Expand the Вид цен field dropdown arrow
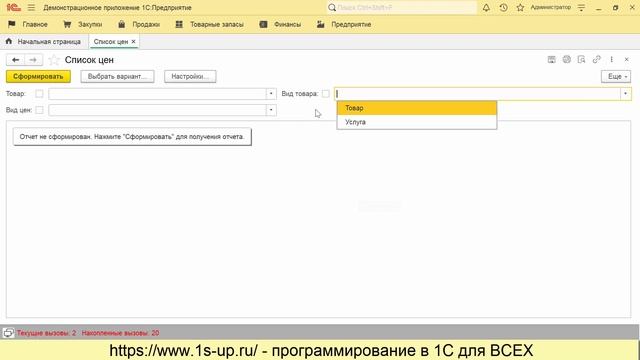640x360 pixels. (271, 110)
